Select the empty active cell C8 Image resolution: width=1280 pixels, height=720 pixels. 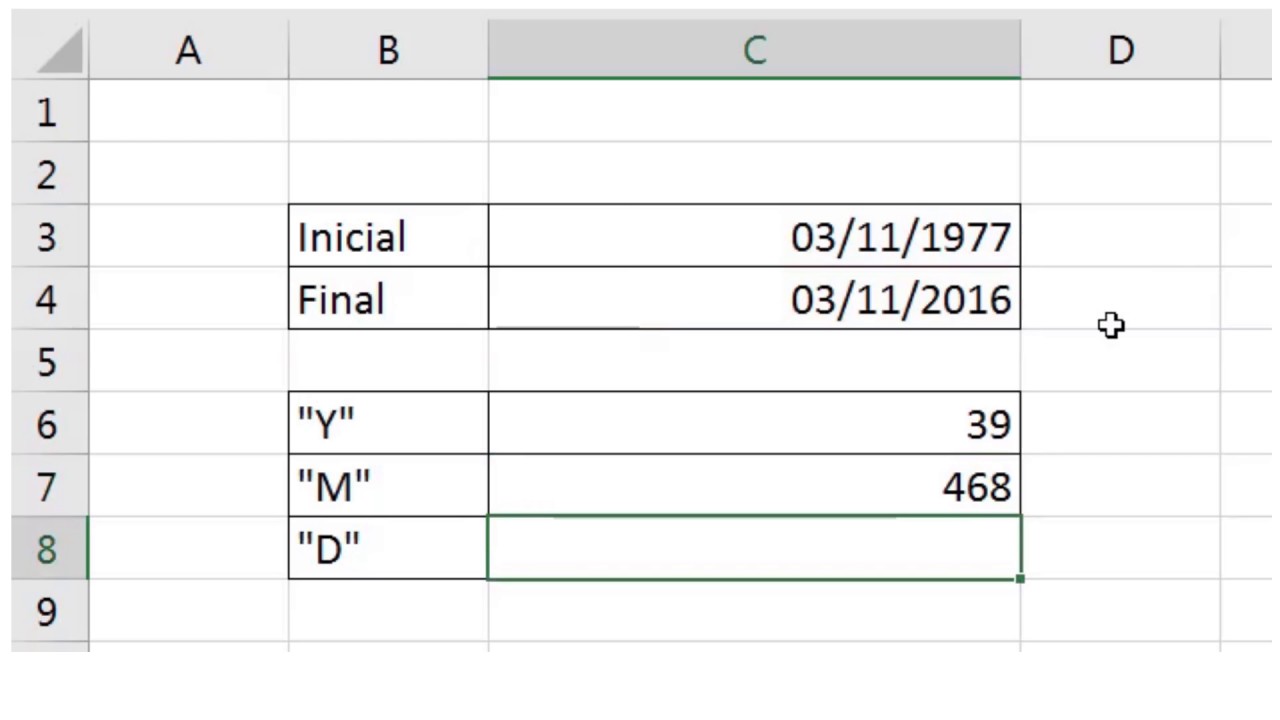point(754,548)
